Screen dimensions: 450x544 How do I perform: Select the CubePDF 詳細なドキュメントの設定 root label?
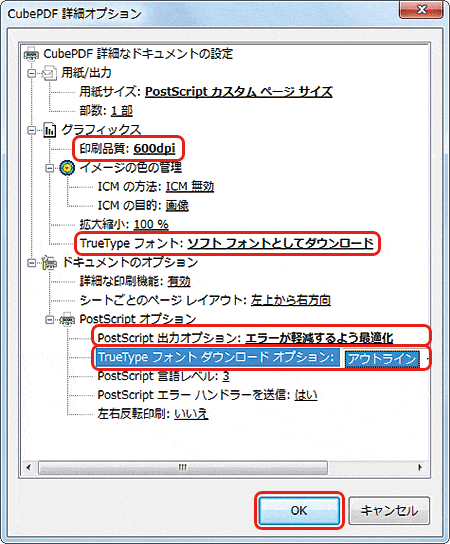138,54
